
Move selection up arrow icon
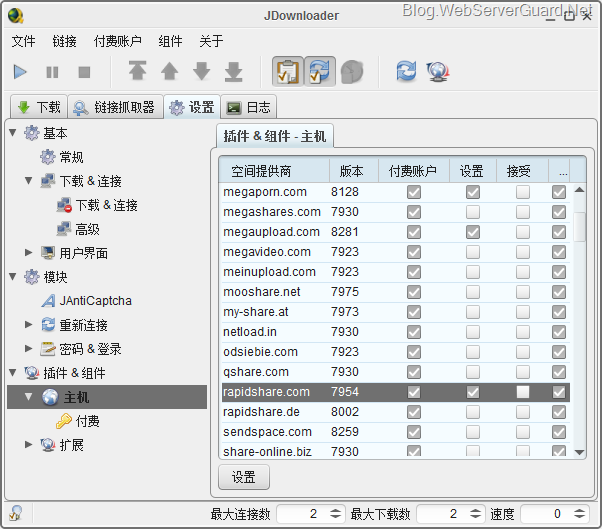169,71
